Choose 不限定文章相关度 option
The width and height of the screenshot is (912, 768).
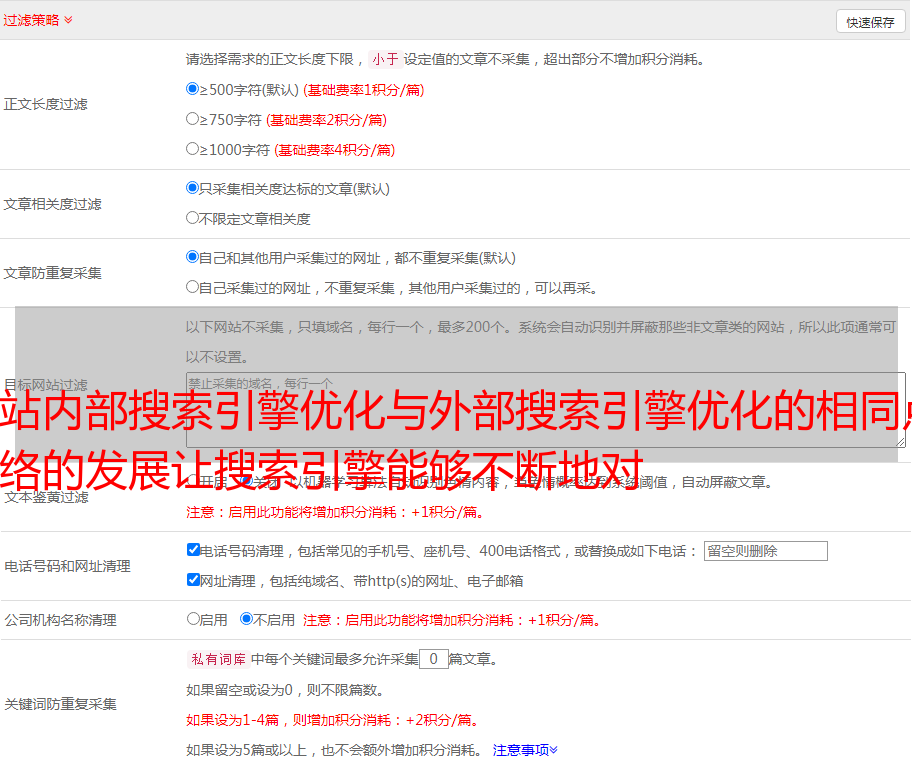[193, 218]
